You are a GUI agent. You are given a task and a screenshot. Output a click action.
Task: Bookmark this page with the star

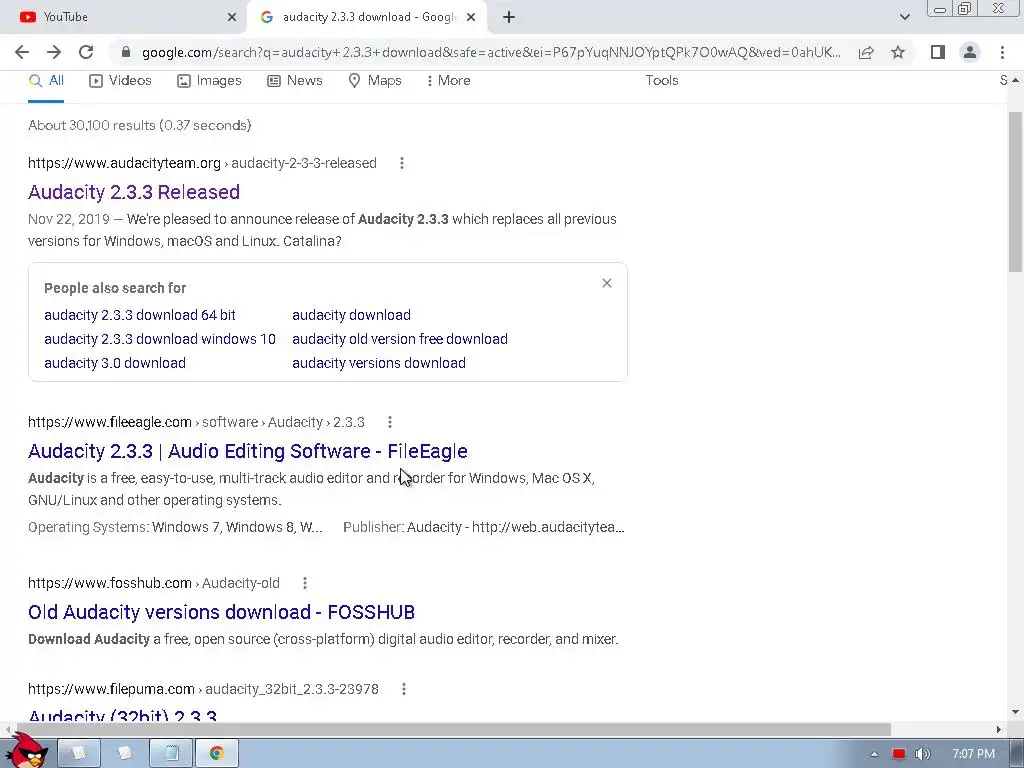pos(898,52)
